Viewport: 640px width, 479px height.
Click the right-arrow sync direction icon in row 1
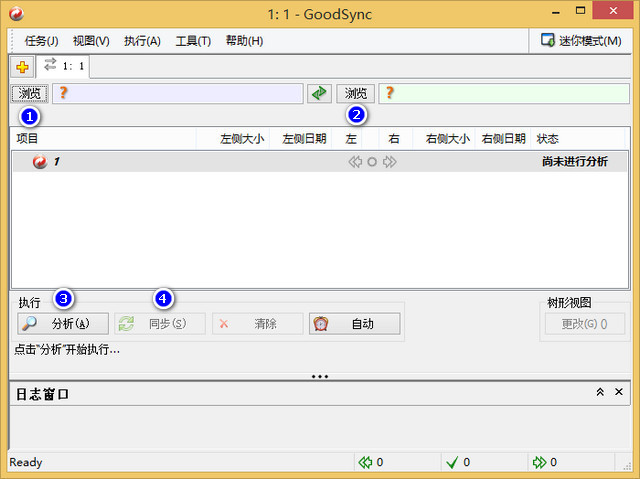pos(390,162)
